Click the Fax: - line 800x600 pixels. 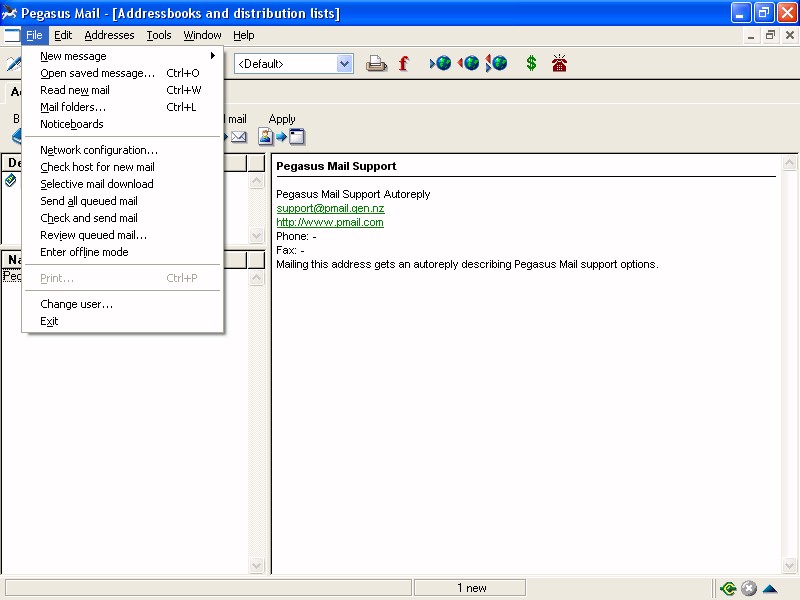pyautogui.click(x=290, y=251)
